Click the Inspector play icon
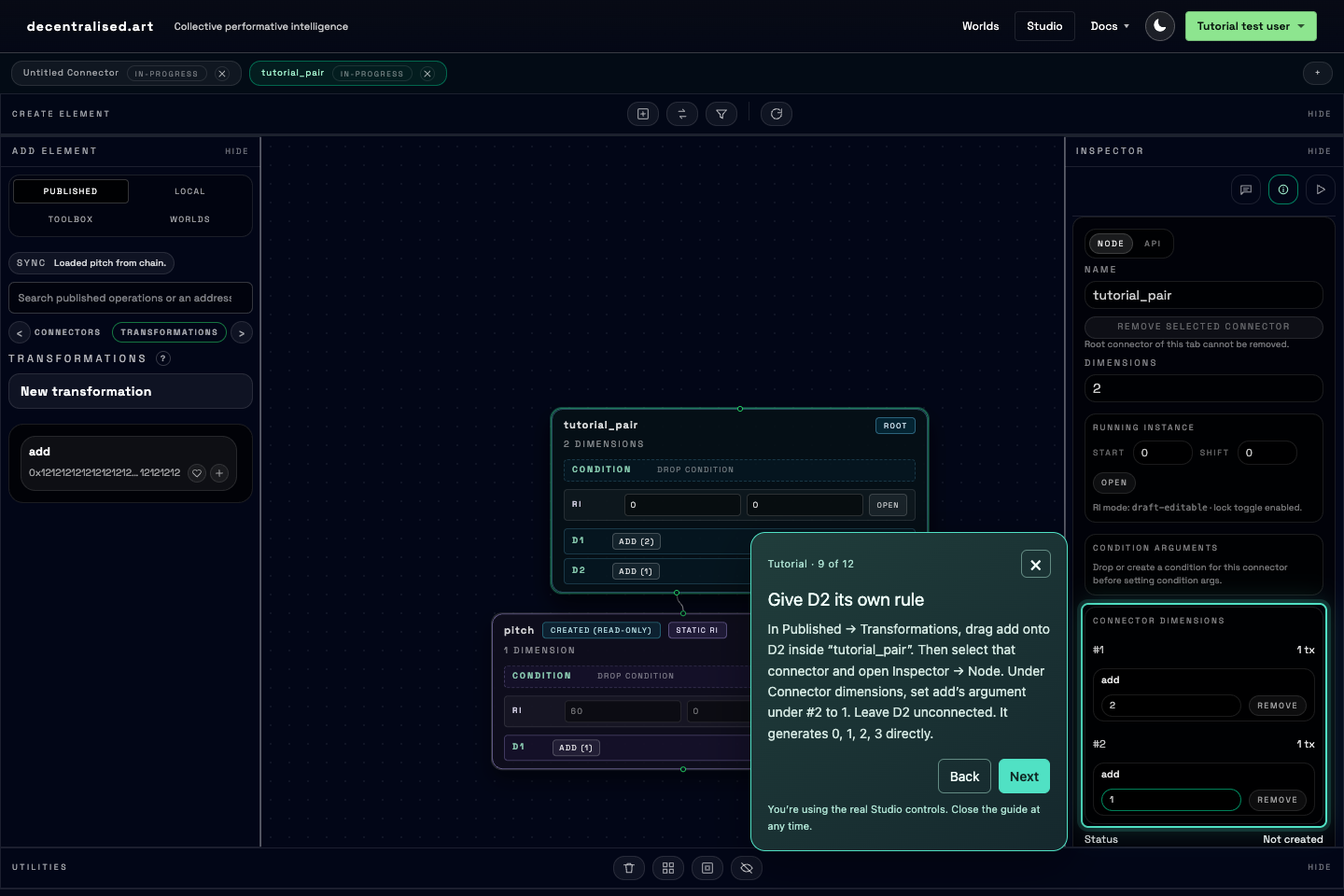This screenshot has height=896, width=1344. point(1321,189)
